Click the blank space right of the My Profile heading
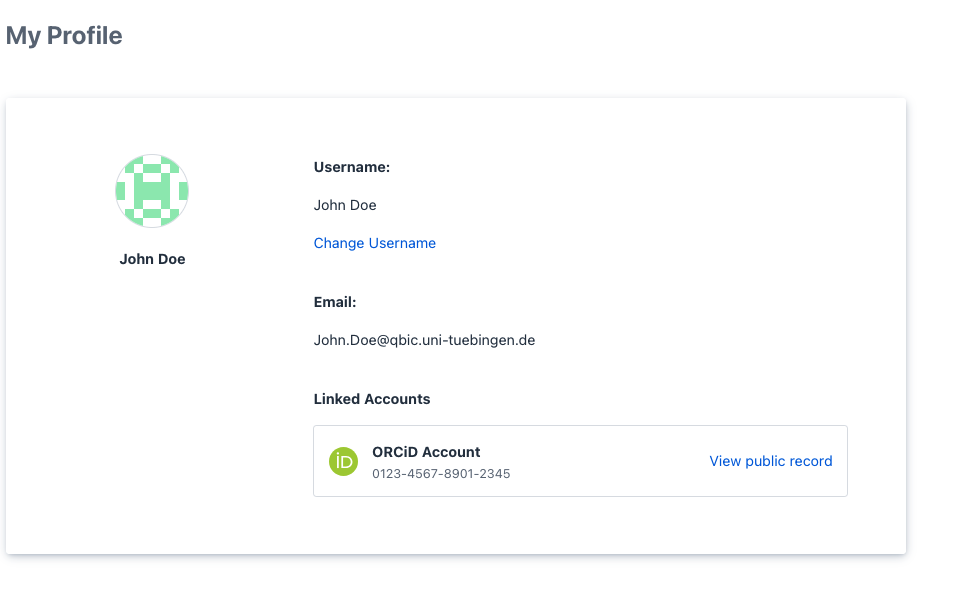 (x=500, y=36)
